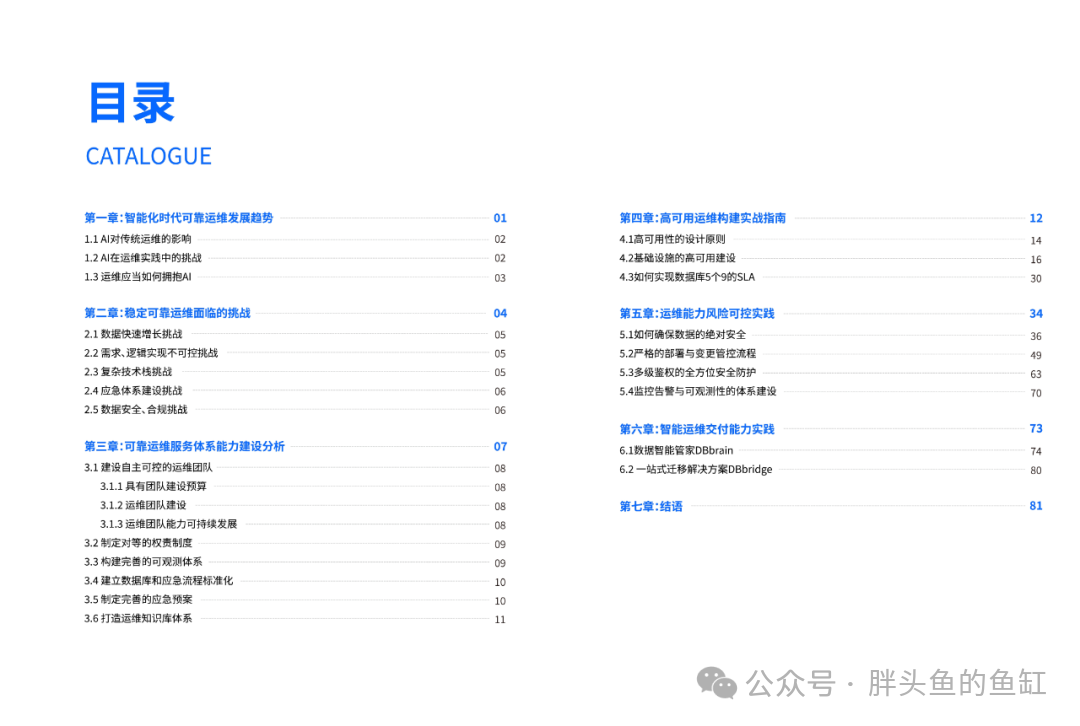This screenshot has width=1080, height=726.
Task: Click the chapter heading 第七章:结语
Action: tap(651, 507)
